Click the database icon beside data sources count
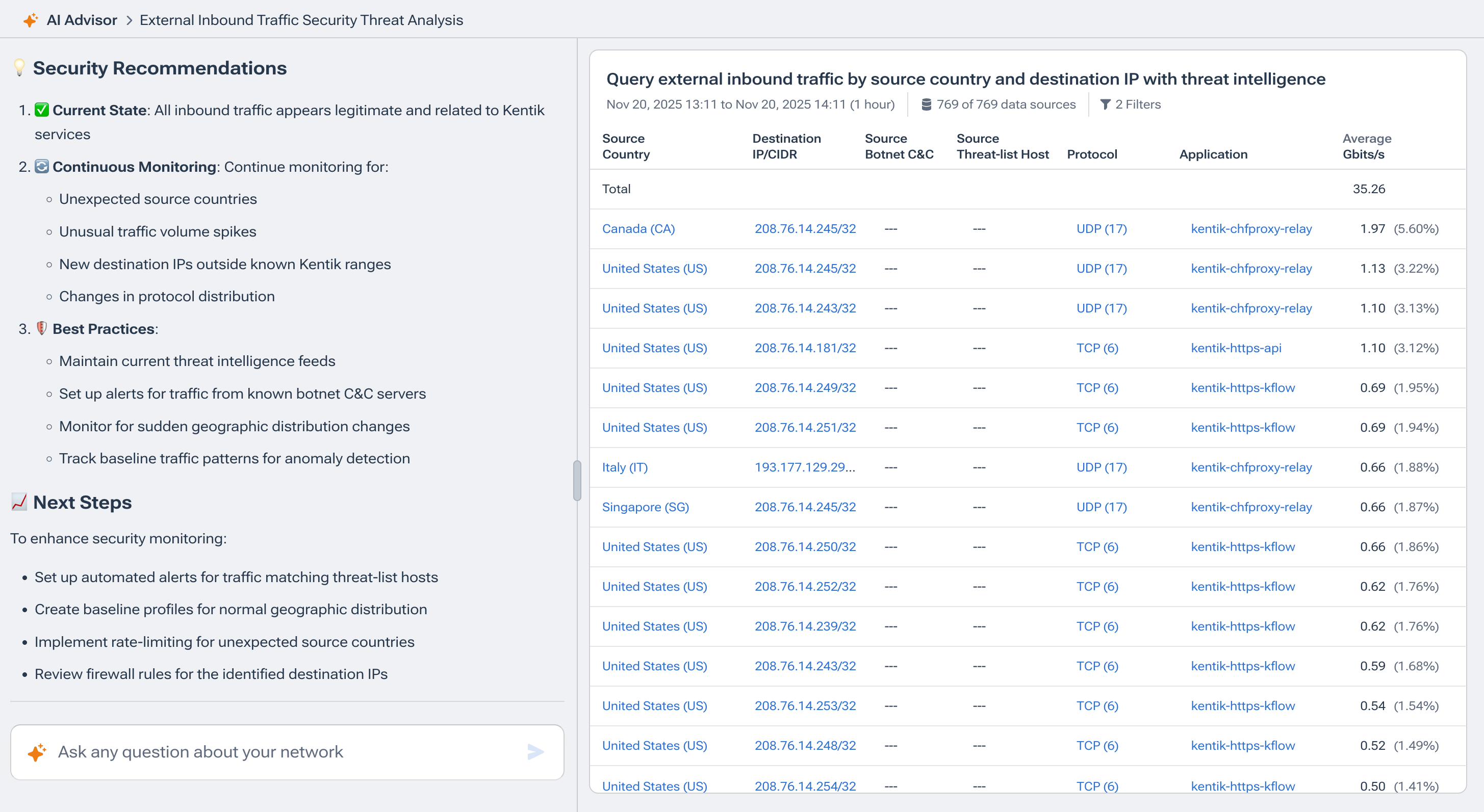 pos(926,104)
